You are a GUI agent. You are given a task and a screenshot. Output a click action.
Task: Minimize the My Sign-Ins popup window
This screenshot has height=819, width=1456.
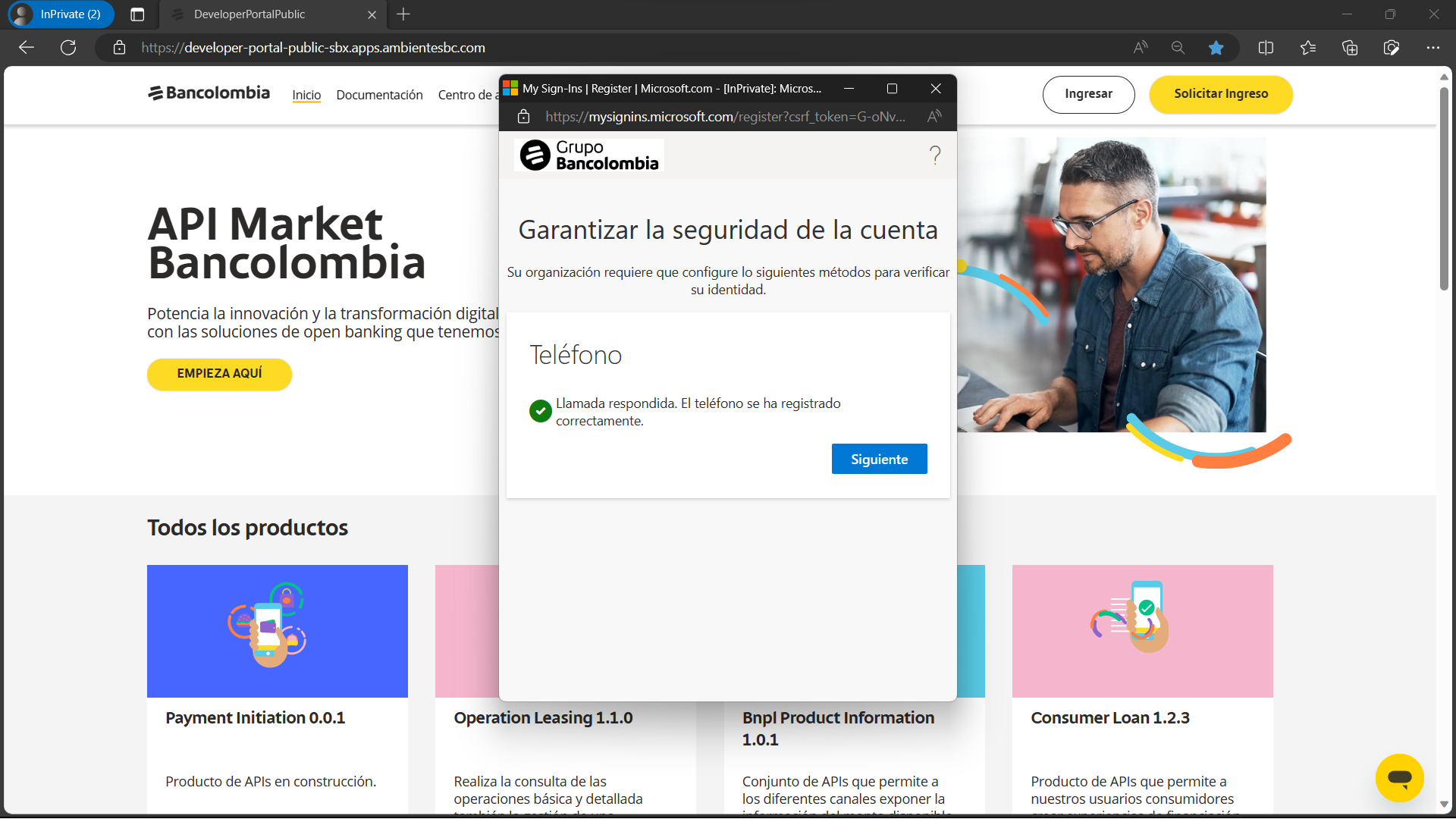click(849, 89)
